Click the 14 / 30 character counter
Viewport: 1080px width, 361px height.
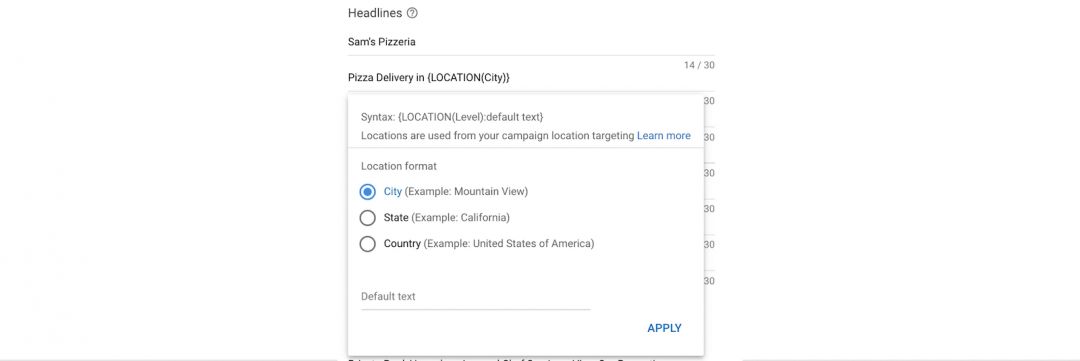point(699,65)
